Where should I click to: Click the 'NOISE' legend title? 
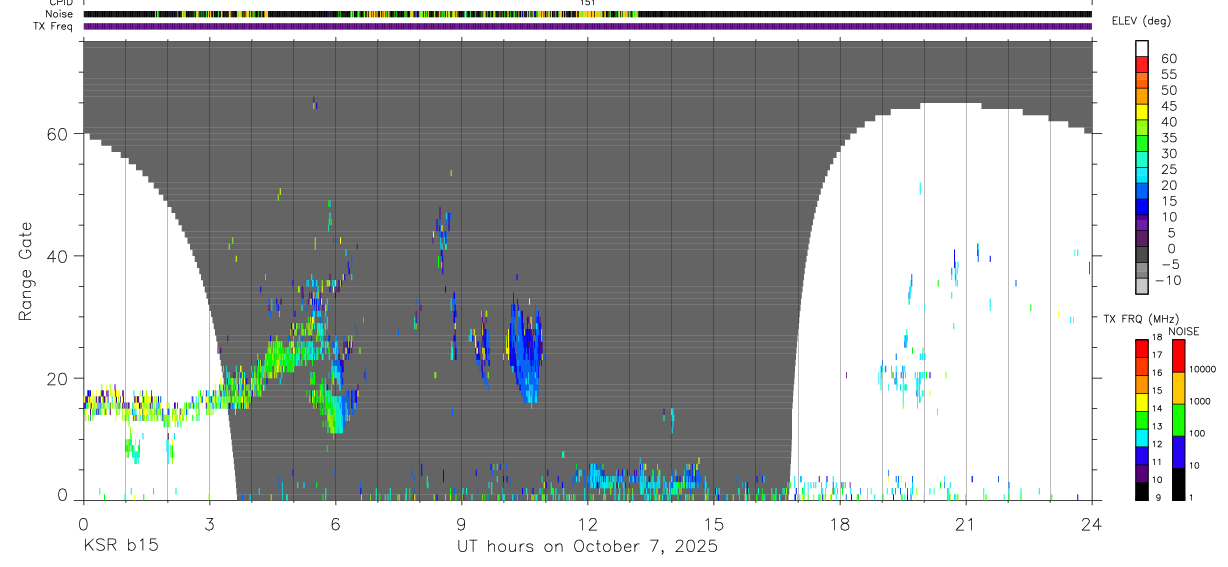(x=1184, y=331)
